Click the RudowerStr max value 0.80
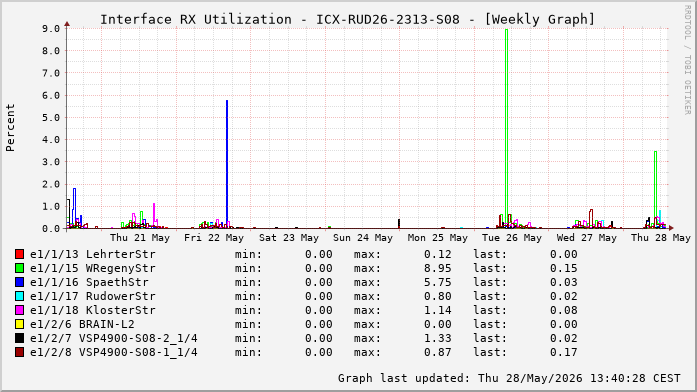 point(437,296)
